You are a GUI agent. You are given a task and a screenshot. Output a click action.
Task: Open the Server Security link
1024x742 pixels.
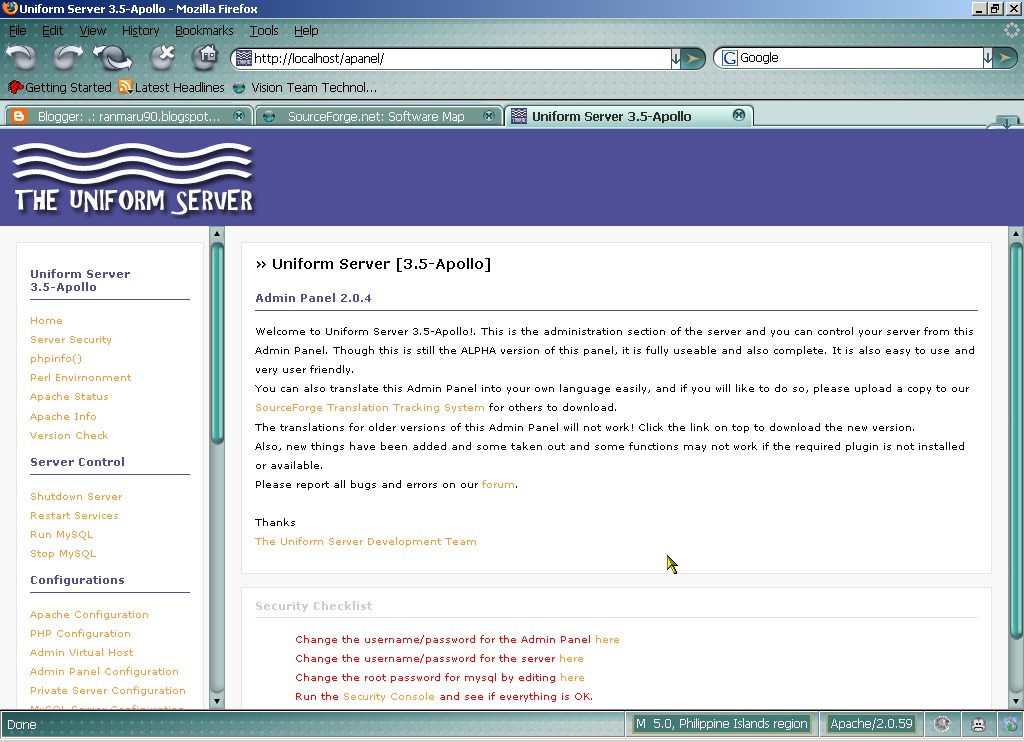tap(71, 340)
